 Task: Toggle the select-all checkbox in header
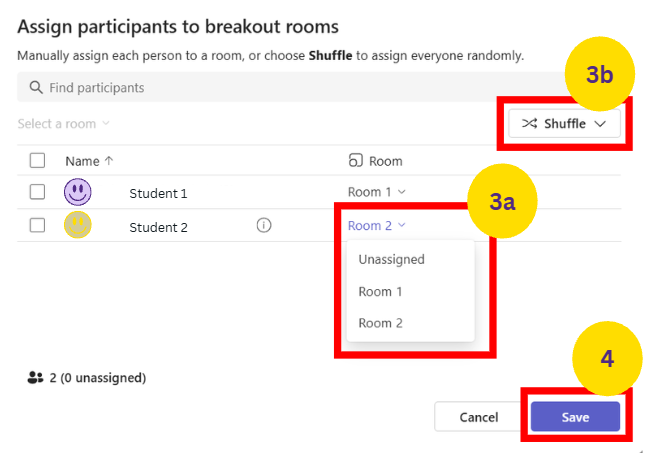point(38,160)
